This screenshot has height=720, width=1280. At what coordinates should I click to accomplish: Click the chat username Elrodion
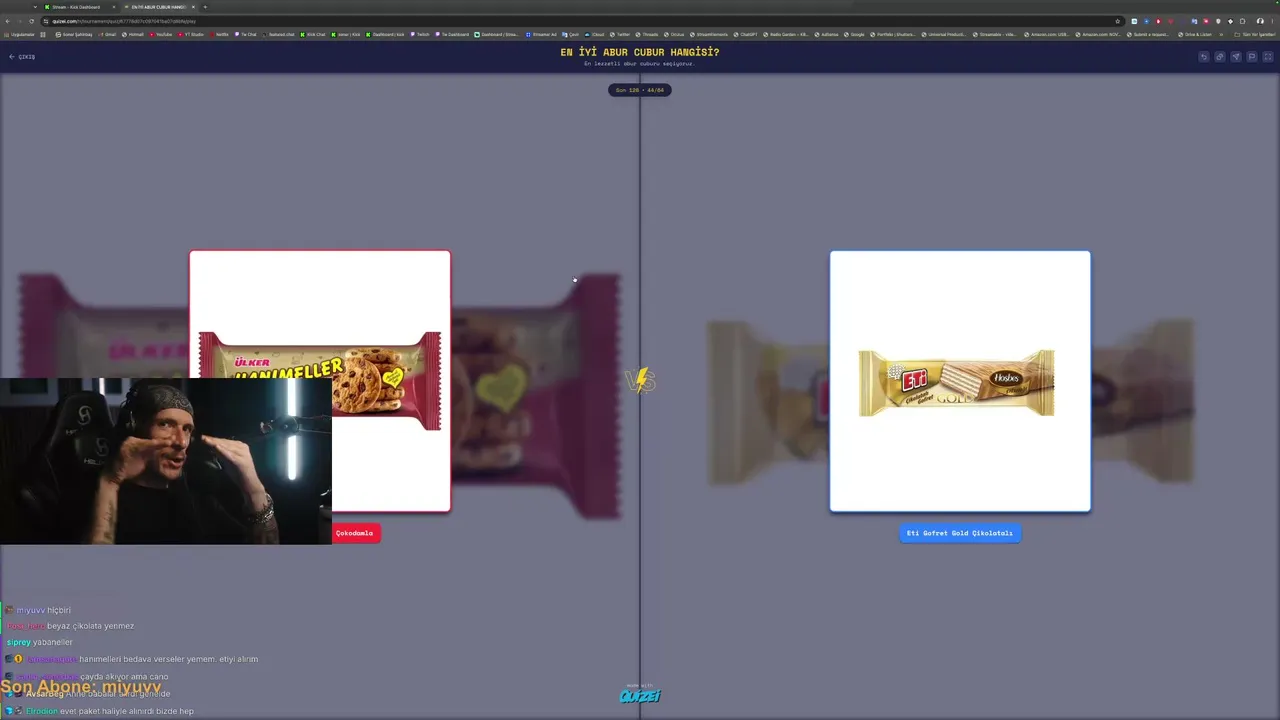pos(41,711)
